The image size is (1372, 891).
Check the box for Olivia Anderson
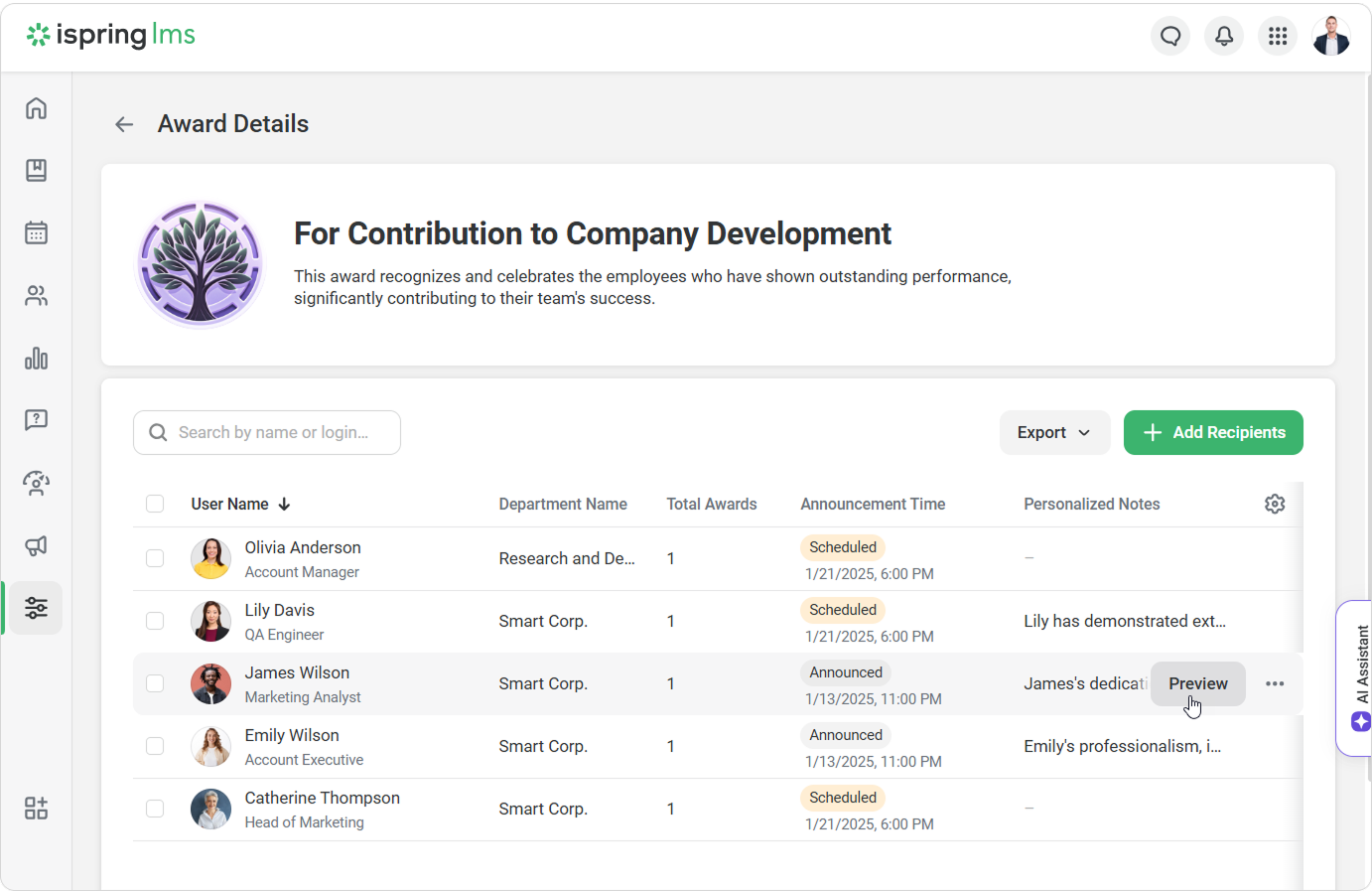point(155,558)
